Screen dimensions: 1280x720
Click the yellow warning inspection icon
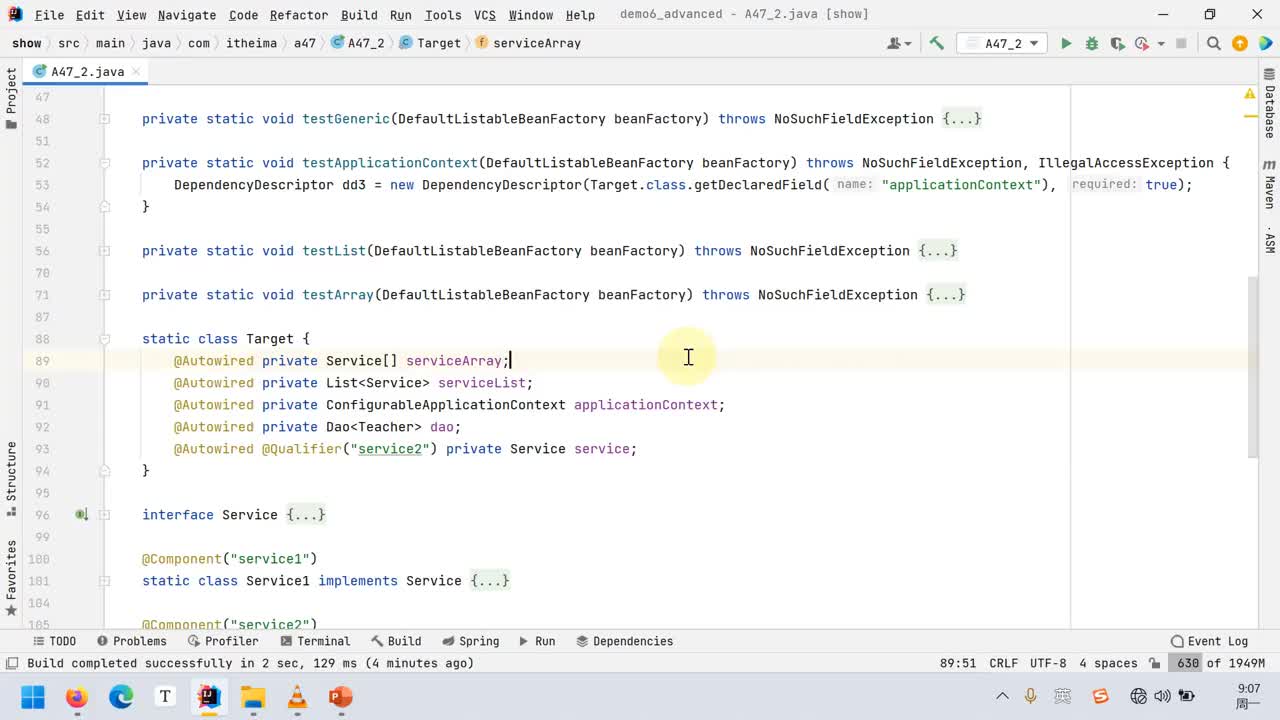(1249, 94)
